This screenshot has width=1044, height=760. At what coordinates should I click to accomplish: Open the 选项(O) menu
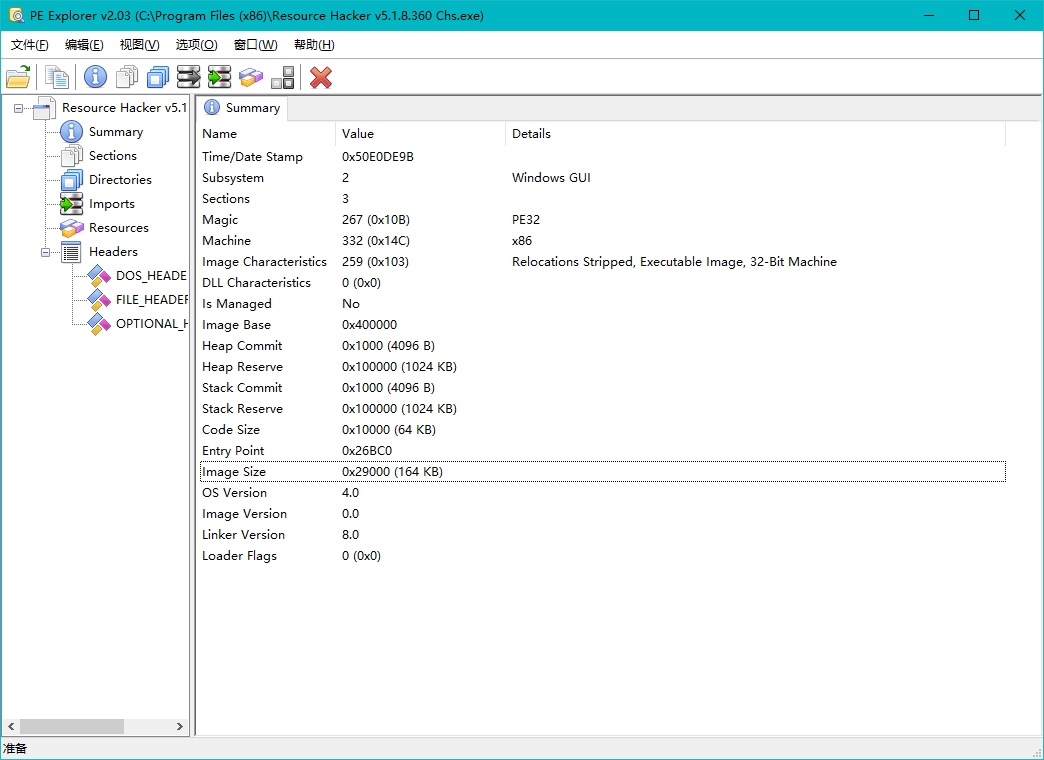196,45
